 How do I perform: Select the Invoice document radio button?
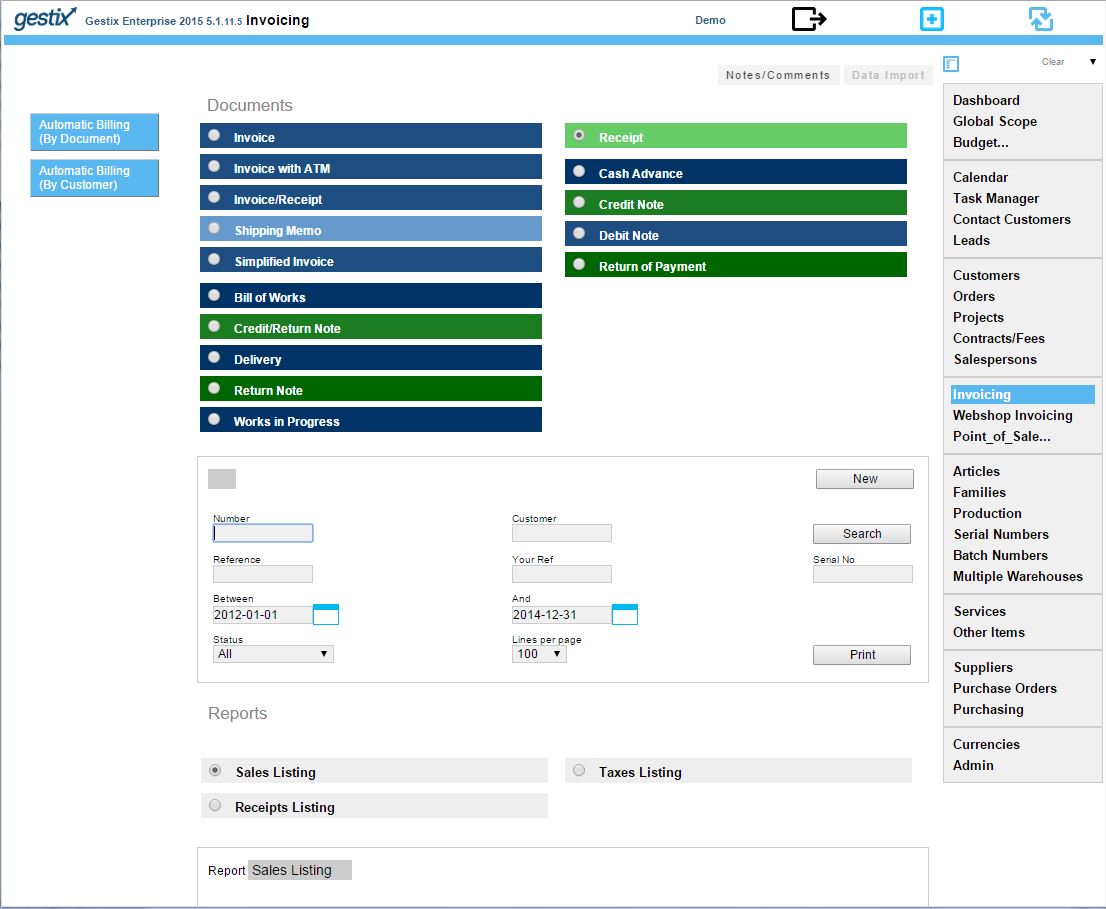(x=214, y=135)
